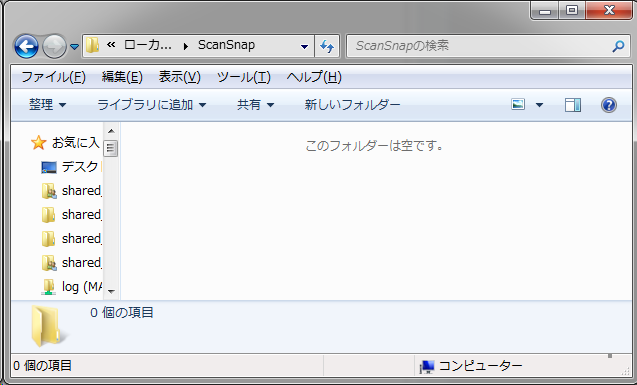Maximize the ScanSnap window
Viewport: 637px width, 385px height.
pos(572,11)
